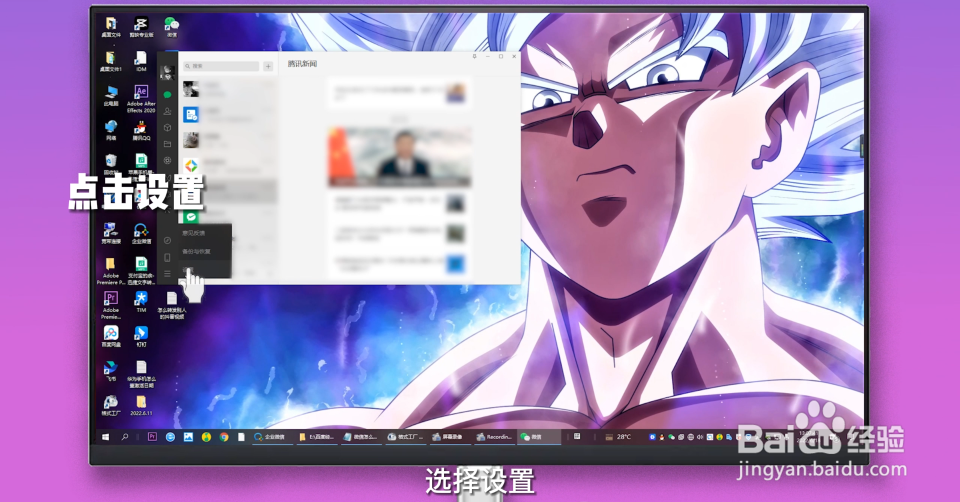Image resolution: width=960 pixels, height=502 pixels.
Task: Open Windows Start menu
Action: (105, 437)
